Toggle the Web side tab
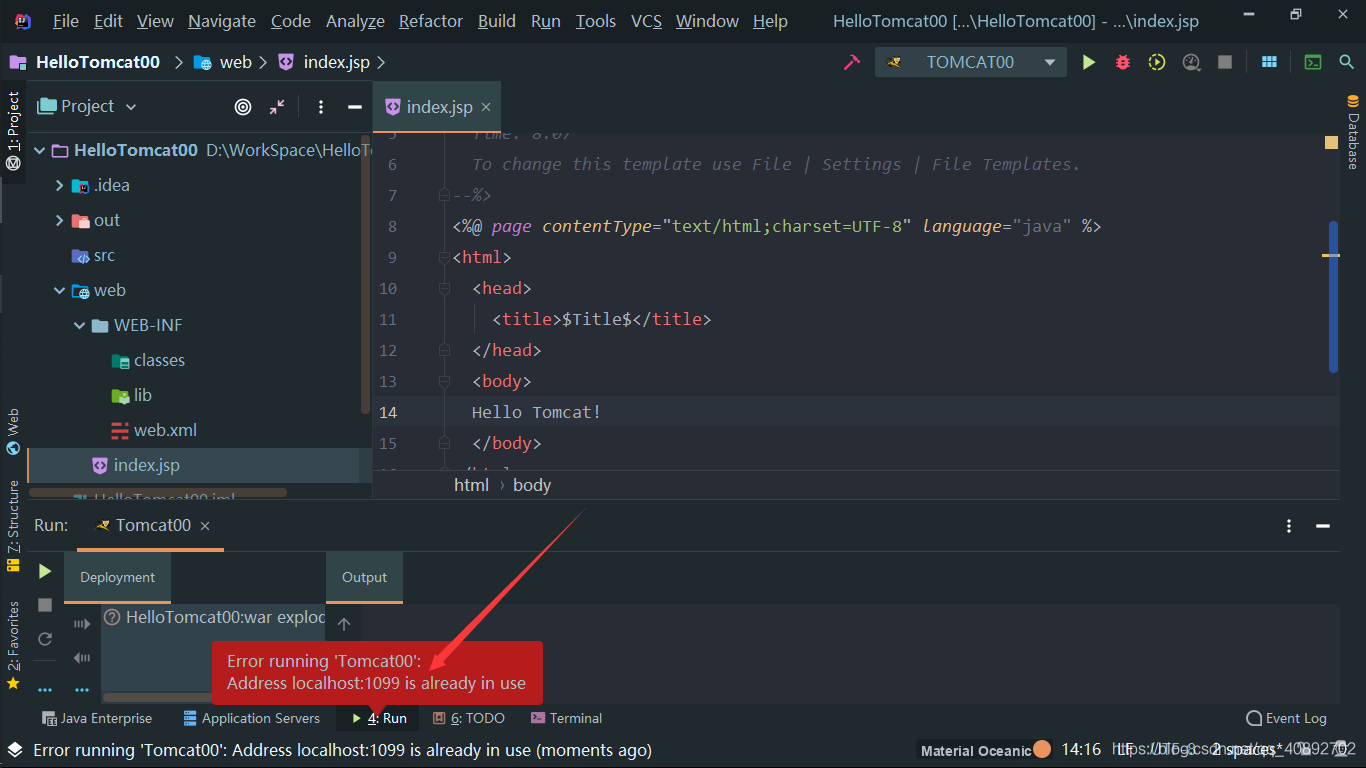 (13, 431)
